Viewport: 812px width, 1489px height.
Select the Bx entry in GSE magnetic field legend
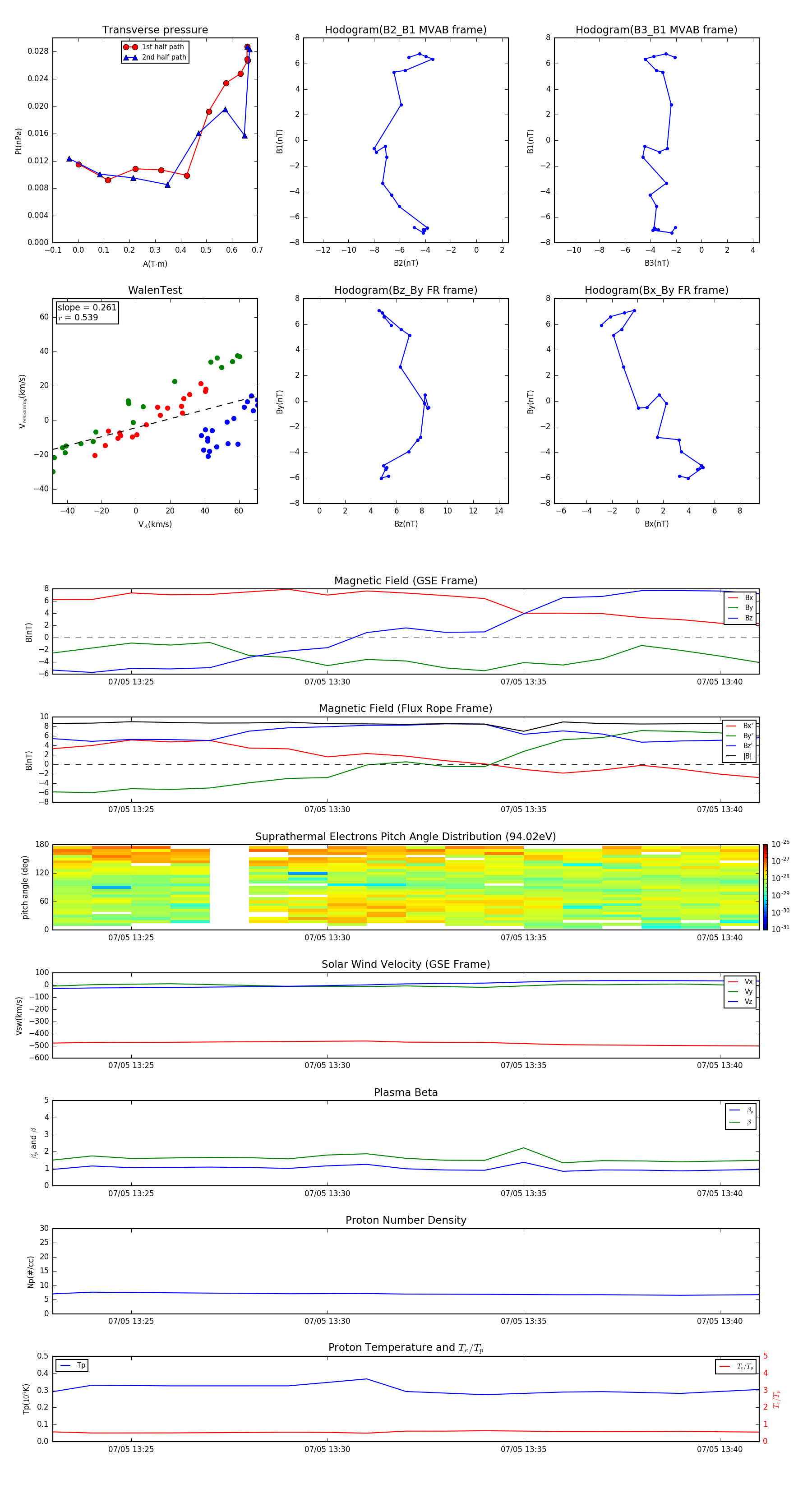pyautogui.click(x=740, y=598)
